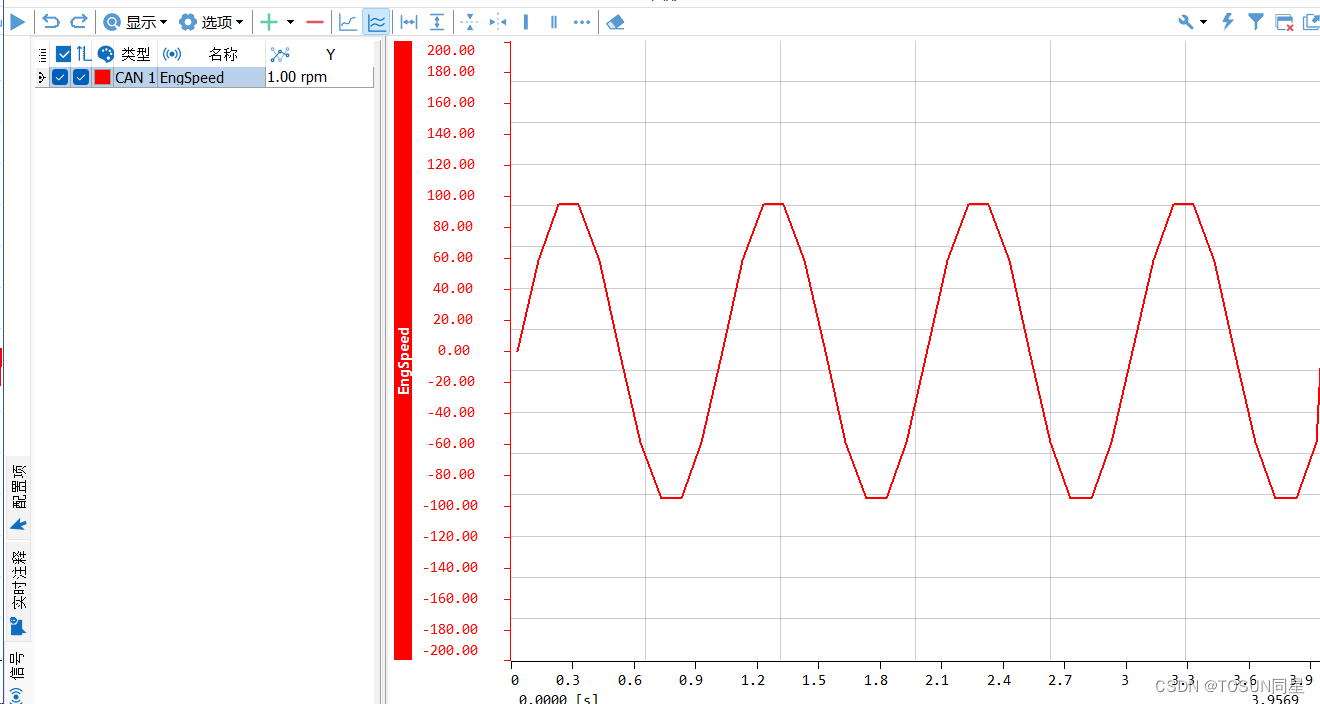Click window with red X icon

(1285, 22)
